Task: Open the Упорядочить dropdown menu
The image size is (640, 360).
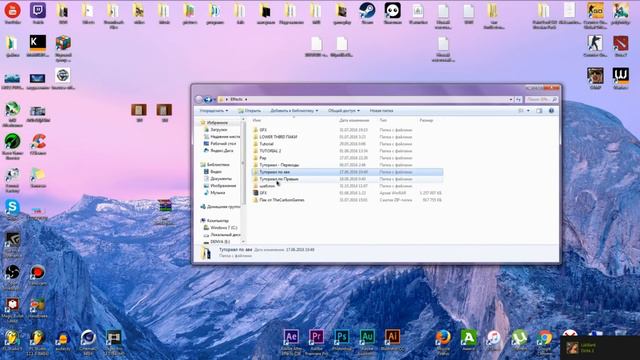Action: [x=214, y=111]
